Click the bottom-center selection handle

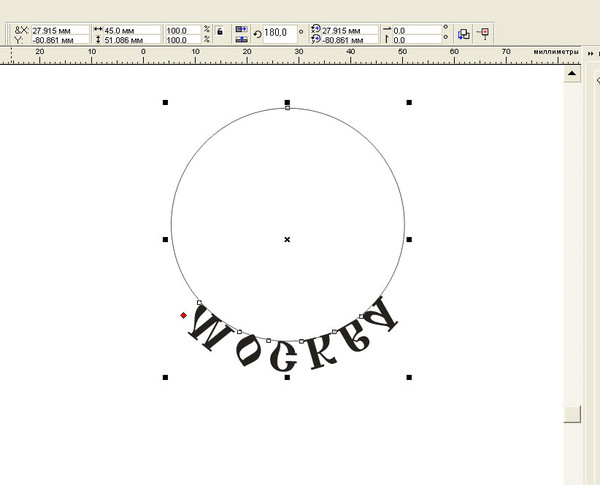tap(287, 377)
